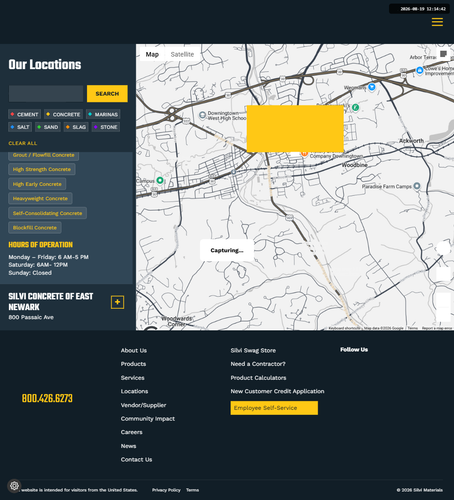The width and height of the screenshot is (454, 500).
Task: Open the Product Calculators link
Action: (x=258, y=378)
